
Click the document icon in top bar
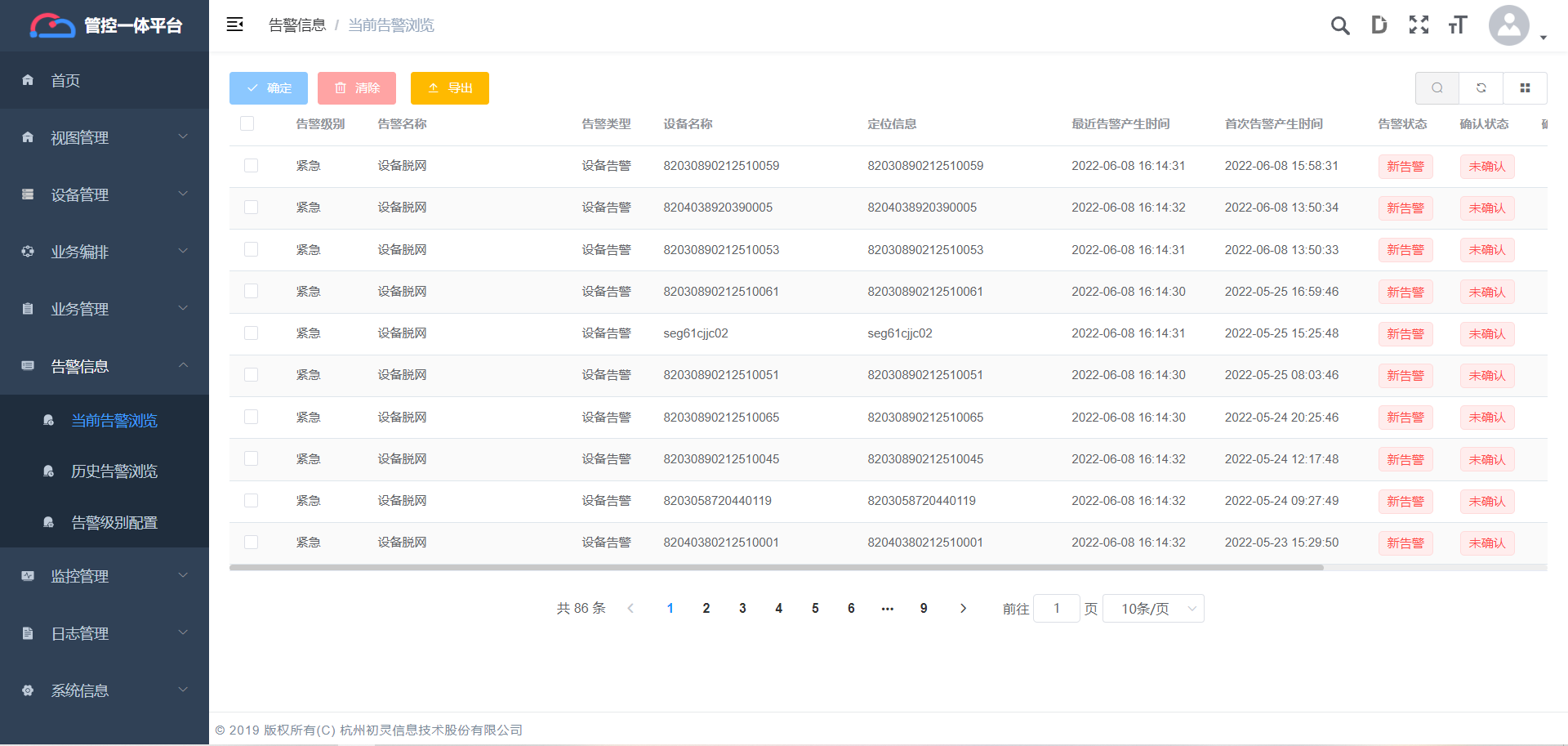point(1379,25)
